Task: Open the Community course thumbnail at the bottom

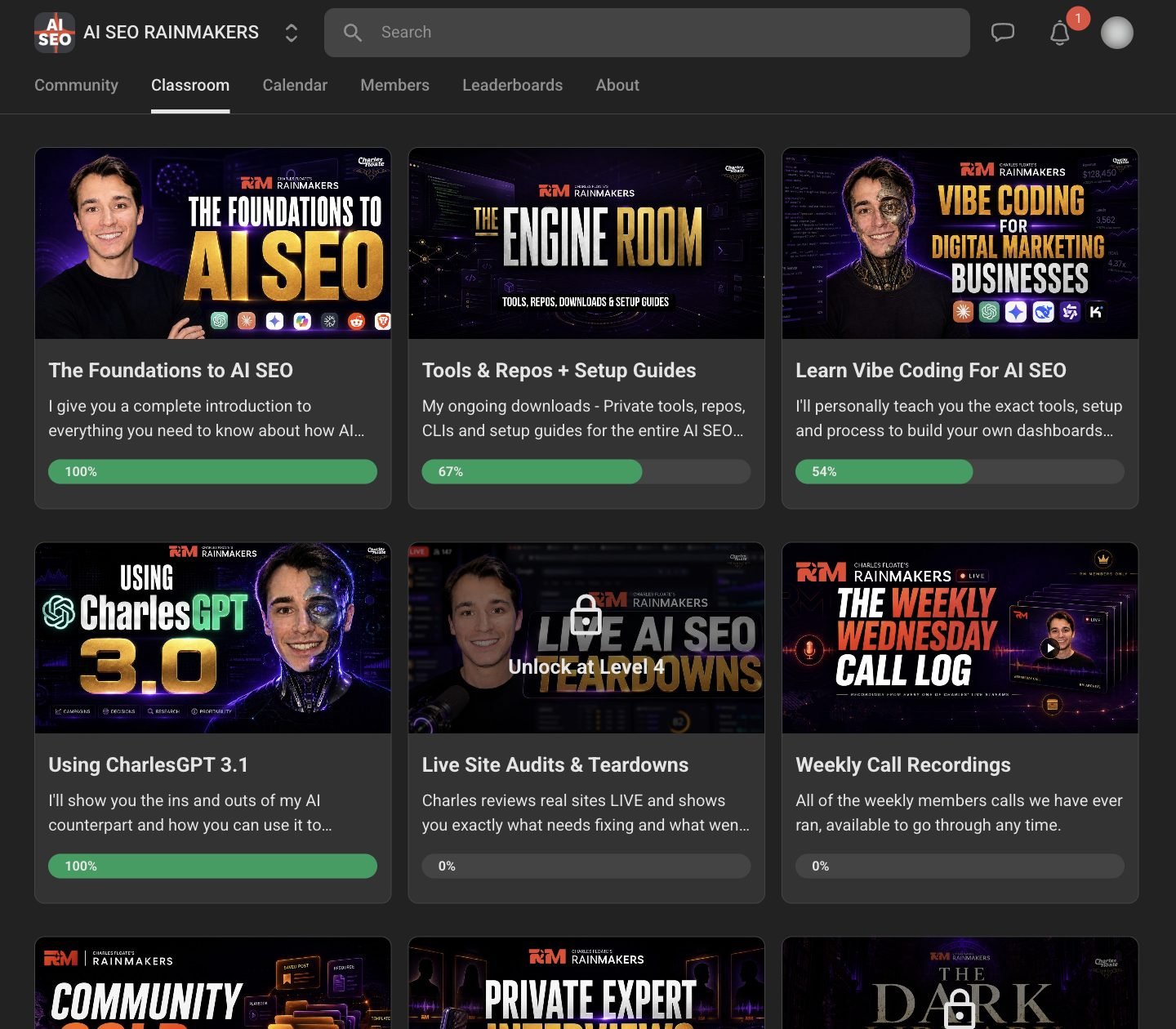Action: (213, 983)
